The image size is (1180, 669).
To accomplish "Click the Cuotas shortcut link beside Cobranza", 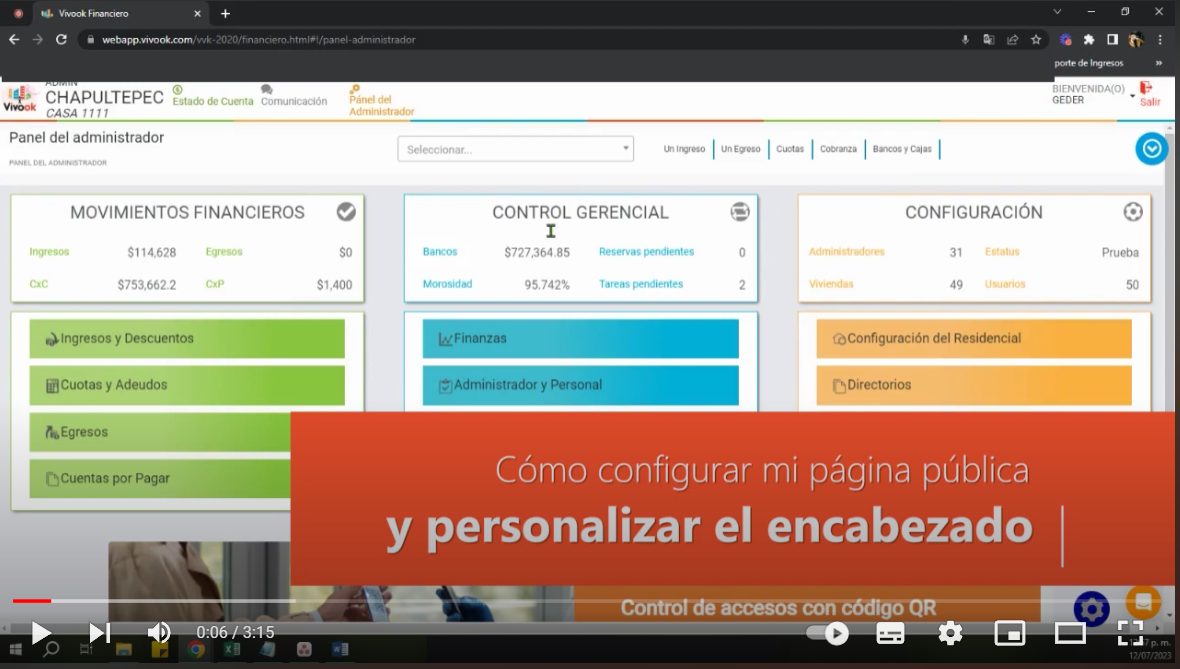I will point(789,149).
